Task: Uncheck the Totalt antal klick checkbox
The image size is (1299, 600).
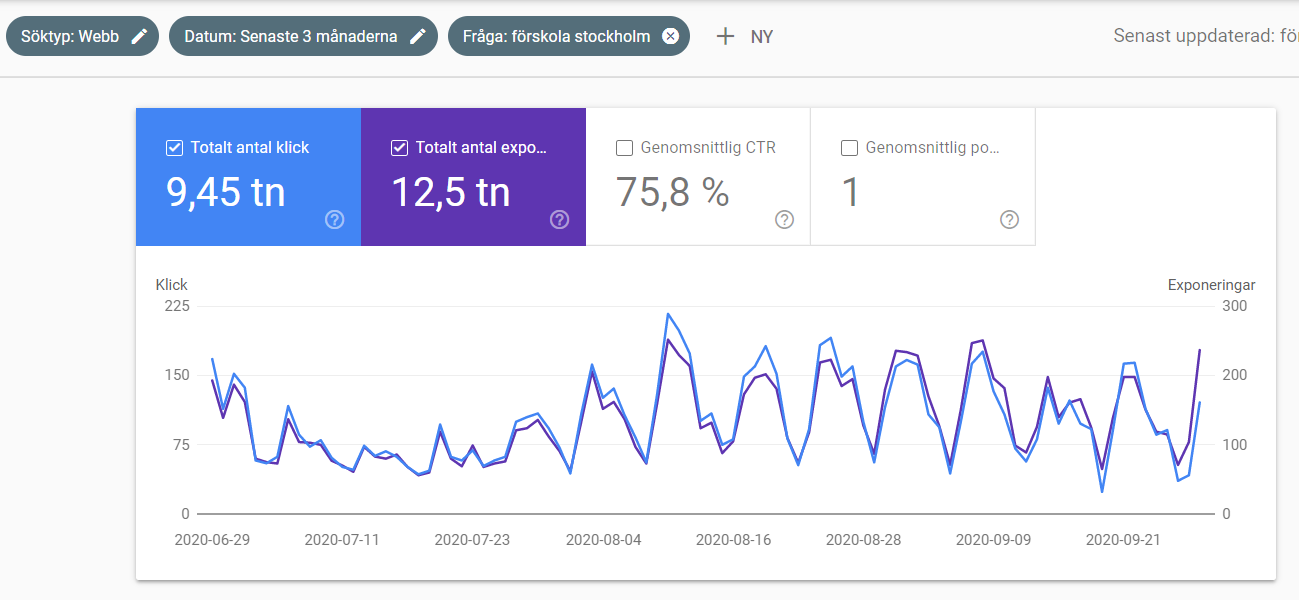Action: point(174,148)
